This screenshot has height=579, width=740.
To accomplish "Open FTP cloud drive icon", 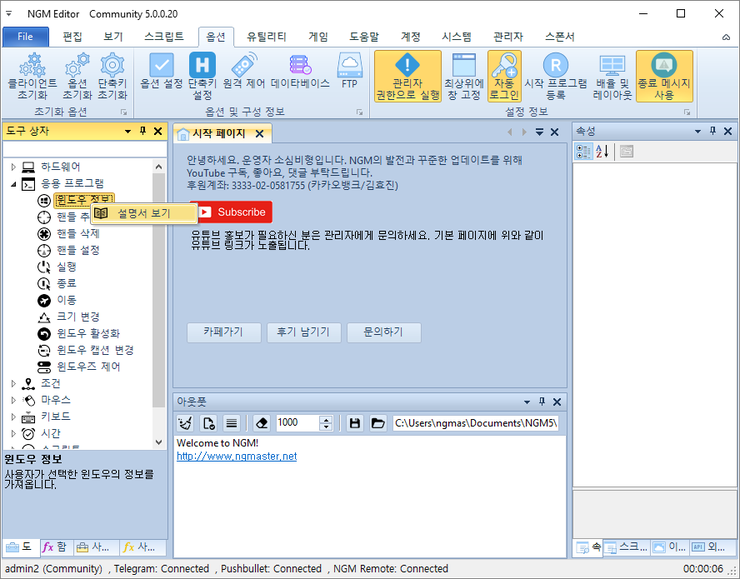I will coord(349,71).
